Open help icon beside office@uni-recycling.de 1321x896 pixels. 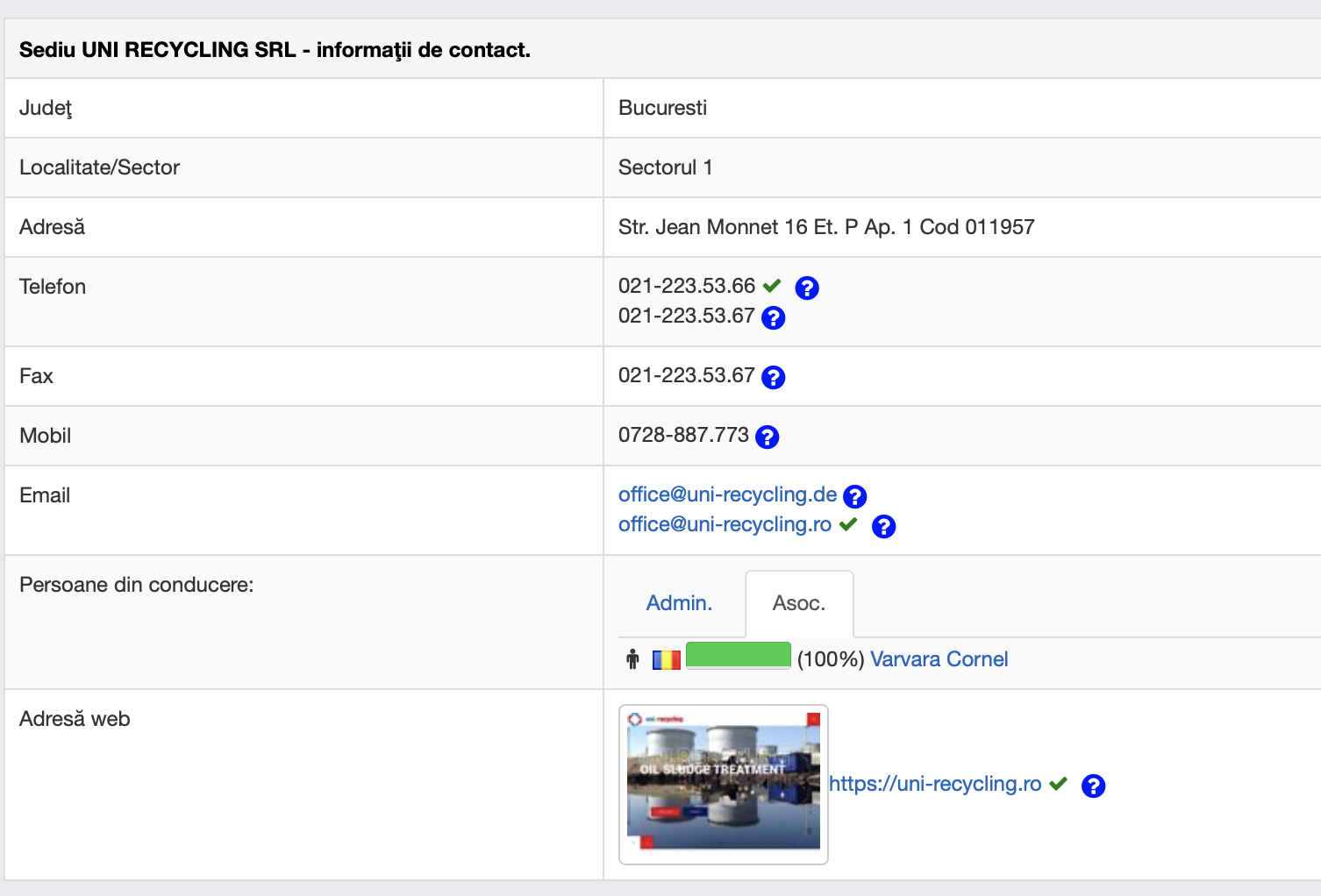click(x=854, y=496)
